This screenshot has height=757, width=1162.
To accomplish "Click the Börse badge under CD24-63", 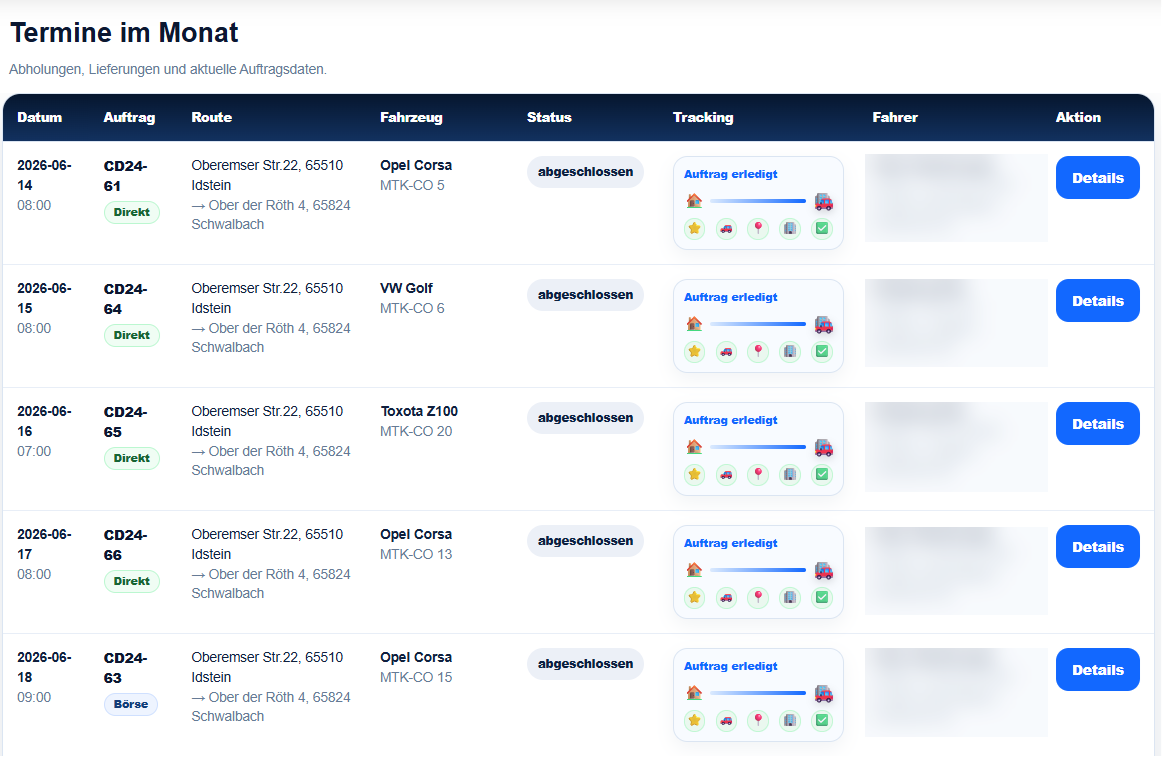I will click(x=131, y=704).
